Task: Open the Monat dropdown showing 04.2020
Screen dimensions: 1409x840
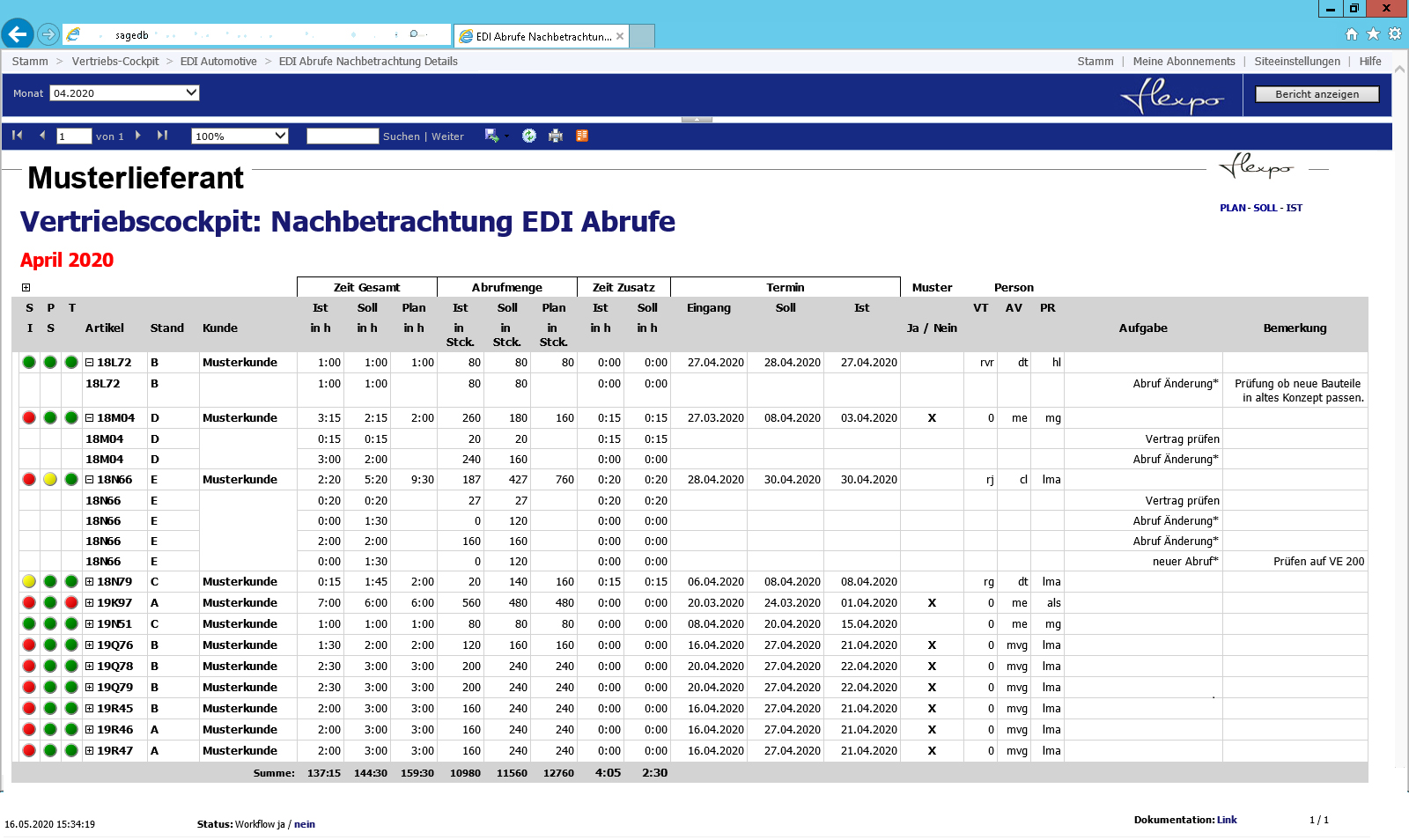Action: click(x=124, y=92)
